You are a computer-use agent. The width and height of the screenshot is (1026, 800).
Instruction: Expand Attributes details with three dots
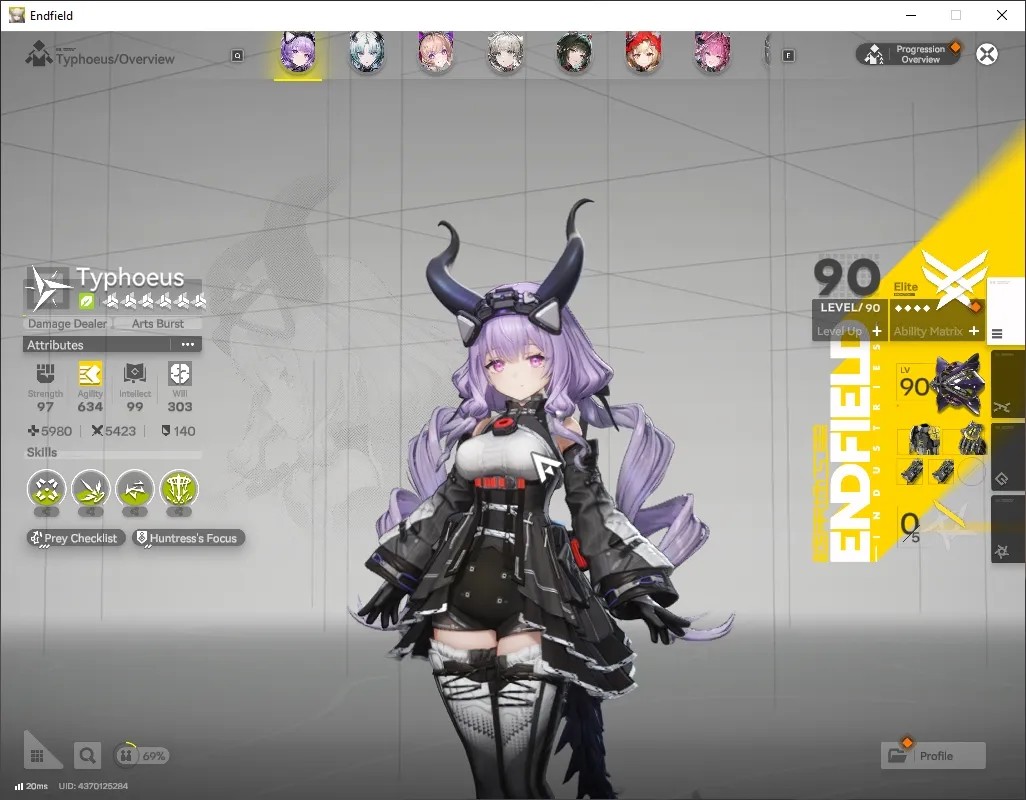point(188,345)
